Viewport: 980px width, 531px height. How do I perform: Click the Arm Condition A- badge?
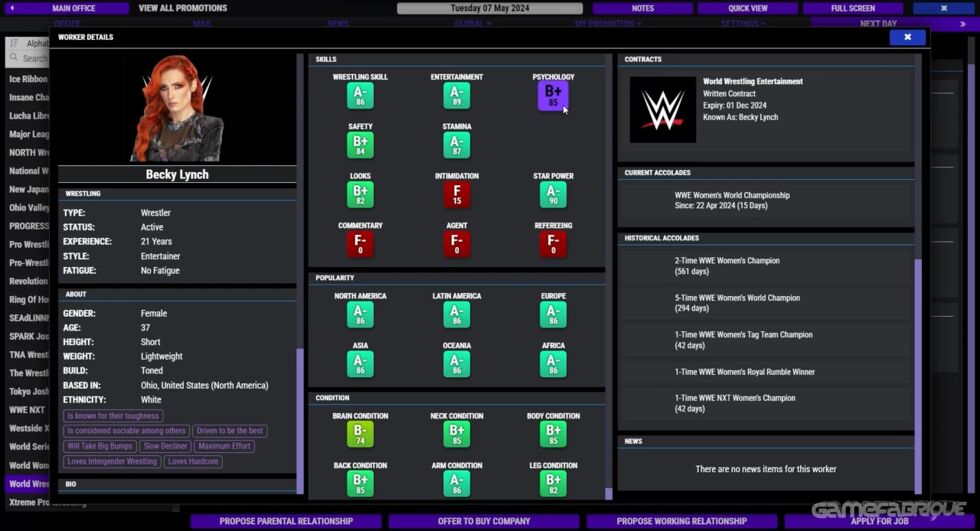[x=457, y=484]
